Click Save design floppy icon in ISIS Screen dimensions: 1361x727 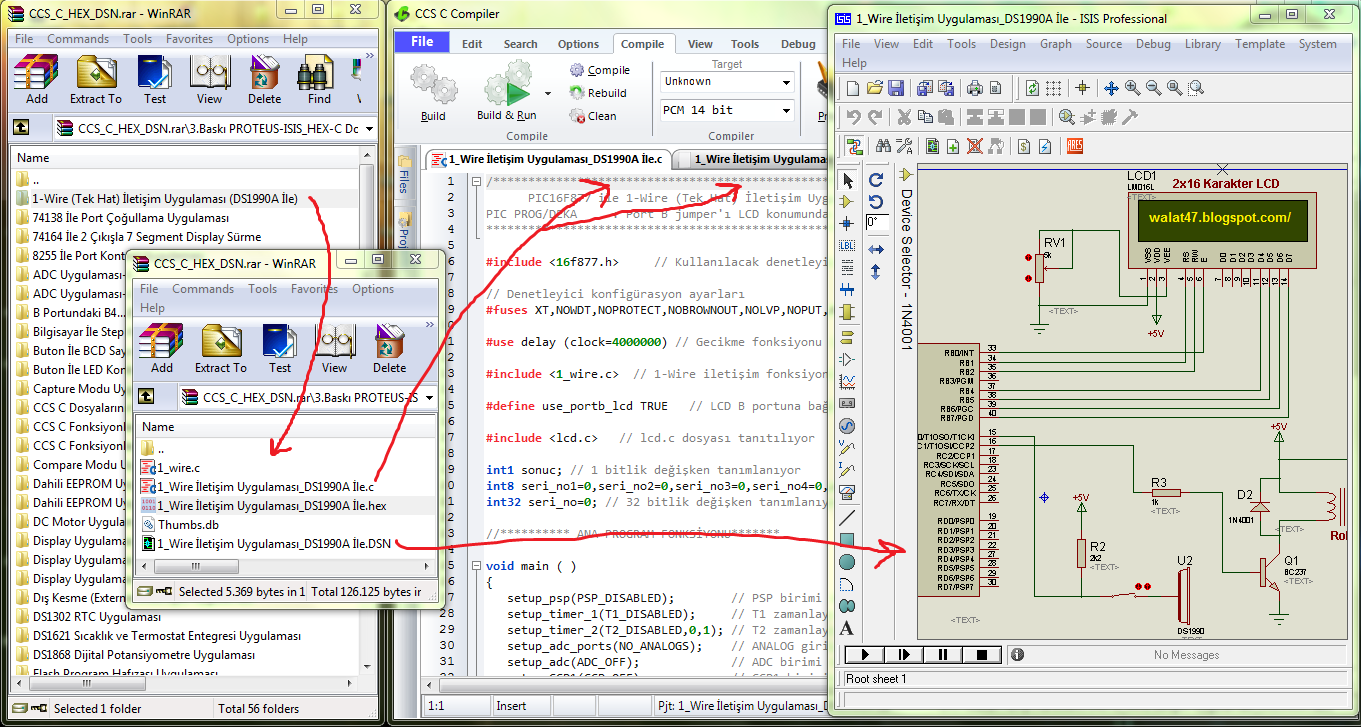[x=896, y=88]
